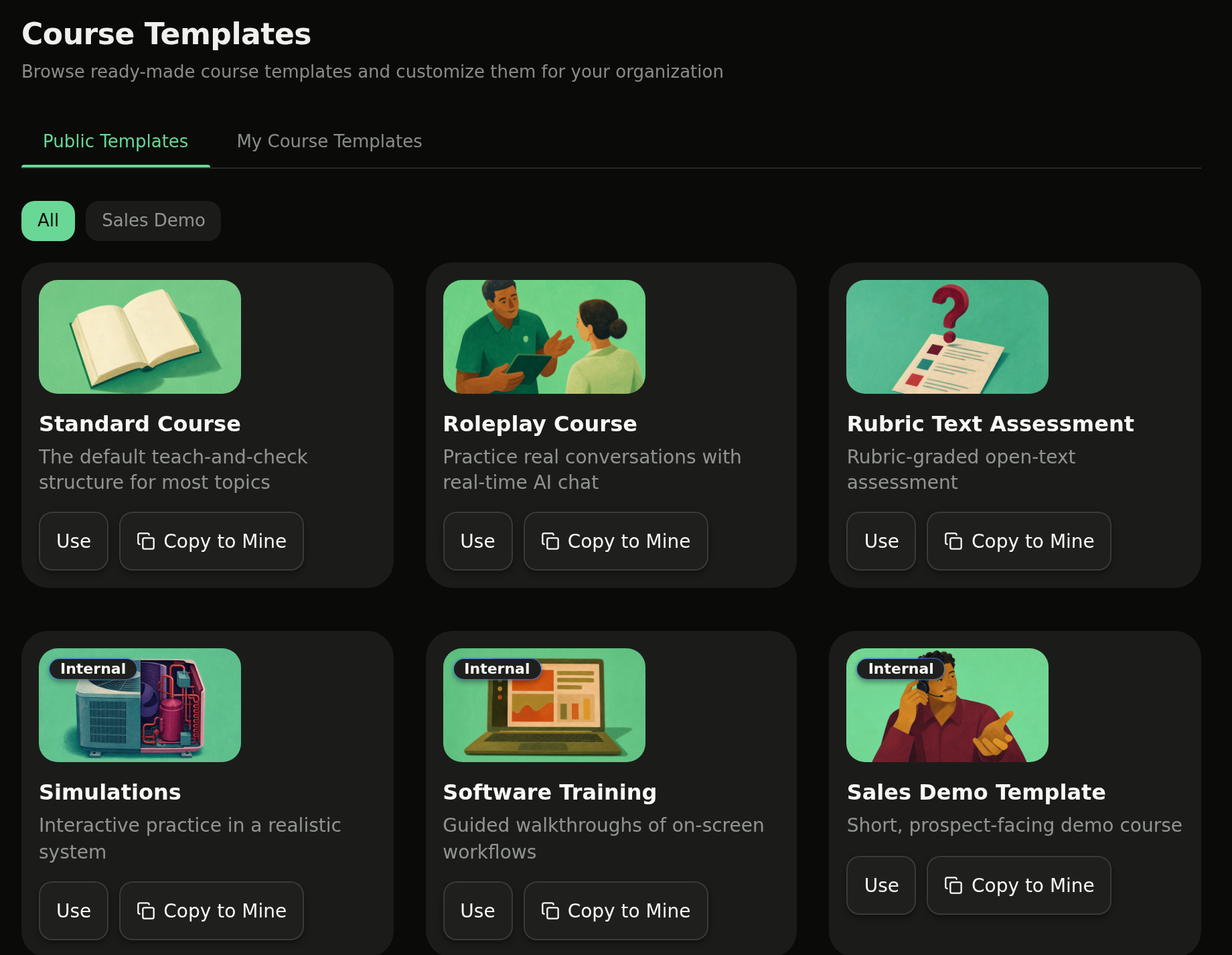The height and width of the screenshot is (955, 1232).
Task: Copy Standard Course to Mine
Action: pos(212,541)
